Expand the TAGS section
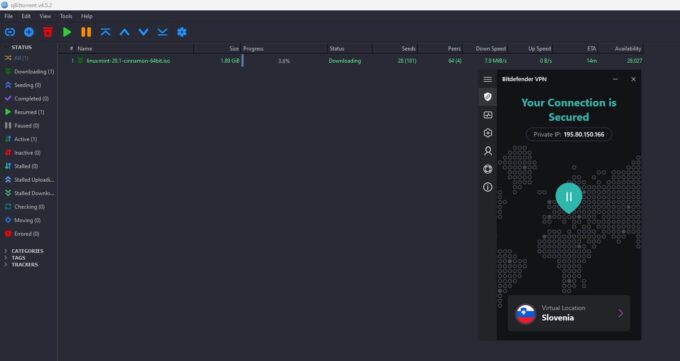This screenshot has width=680, height=361. (6, 258)
